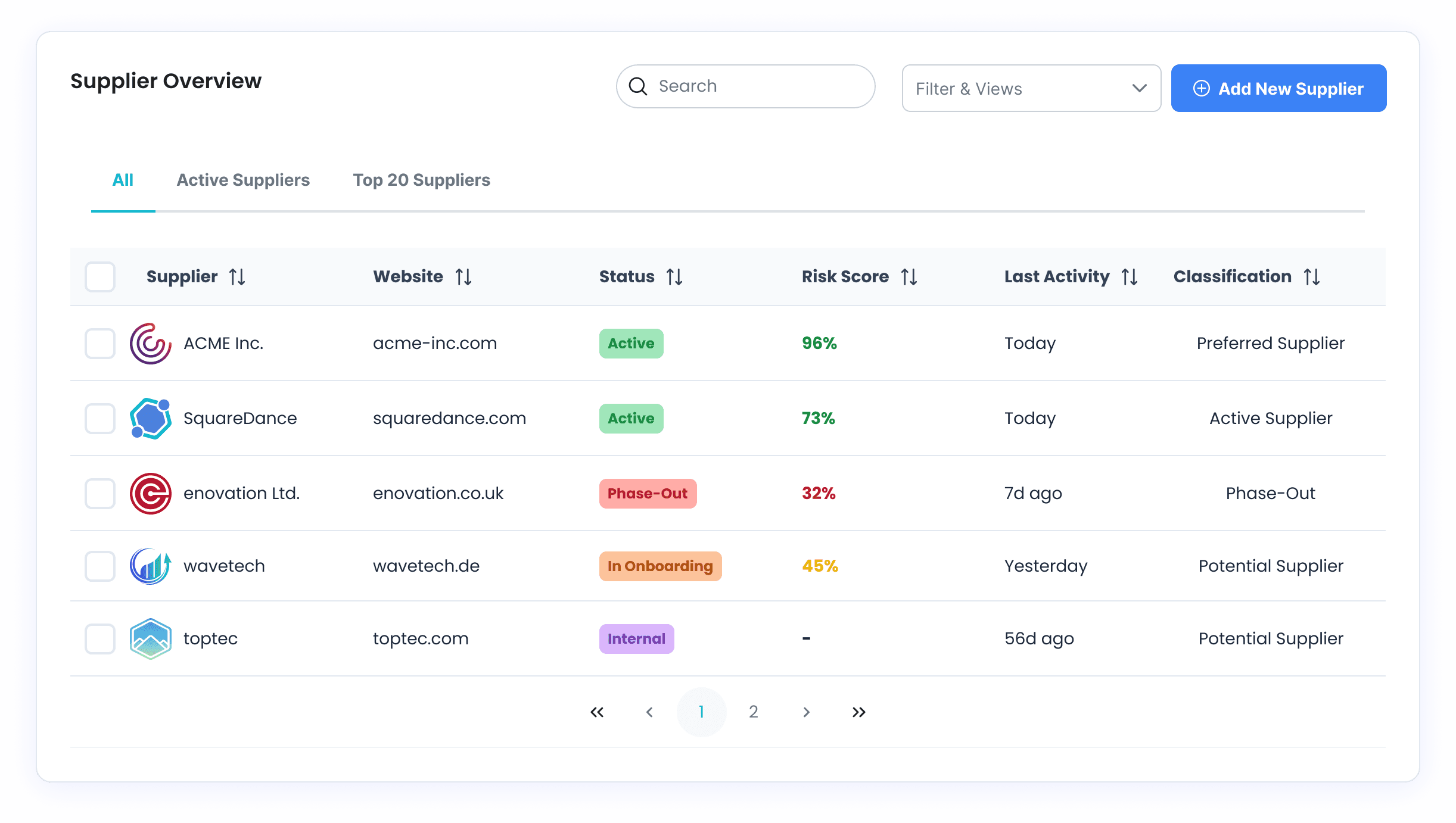Click the ACME Inc. company logo

[150, 343]
